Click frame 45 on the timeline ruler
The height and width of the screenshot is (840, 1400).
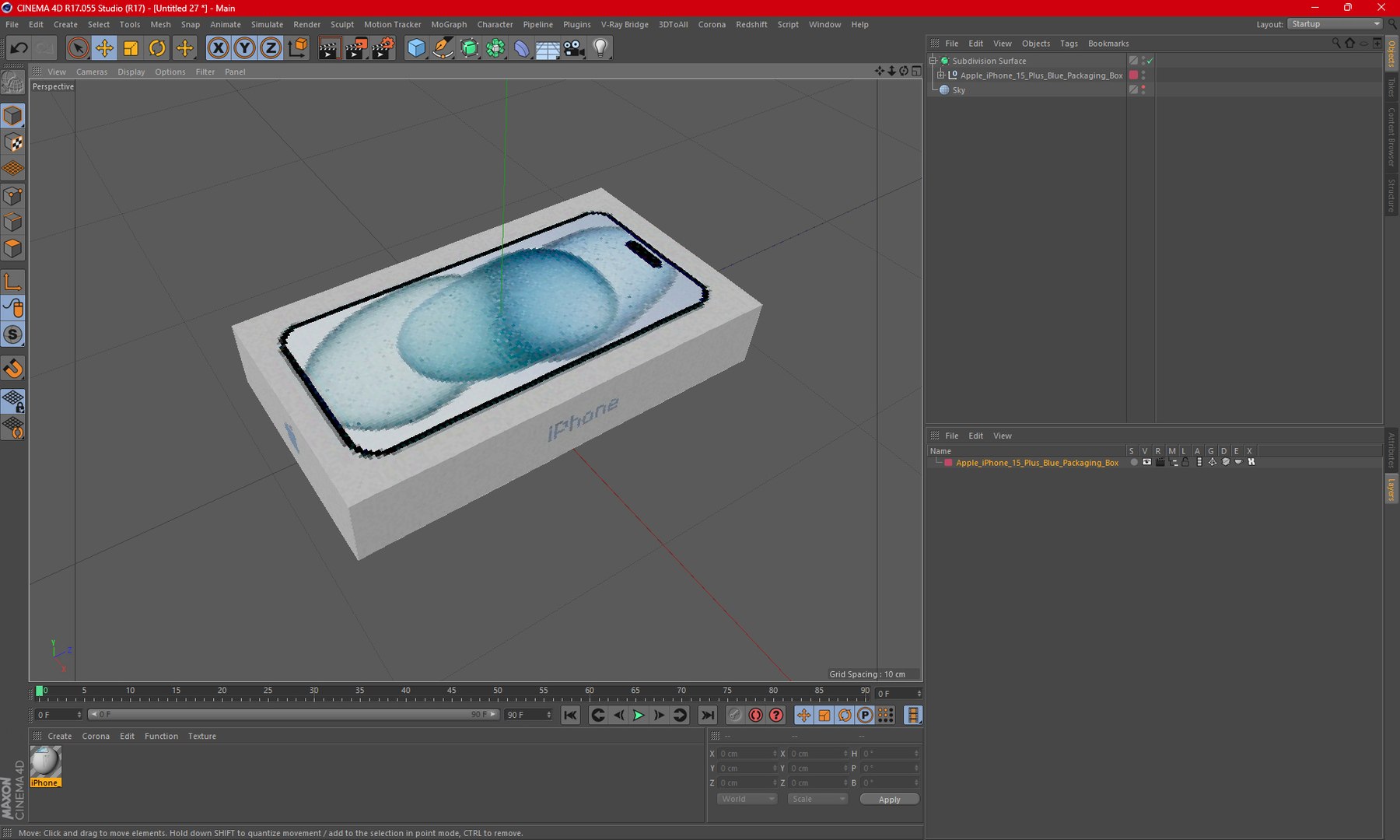(452, 691)
